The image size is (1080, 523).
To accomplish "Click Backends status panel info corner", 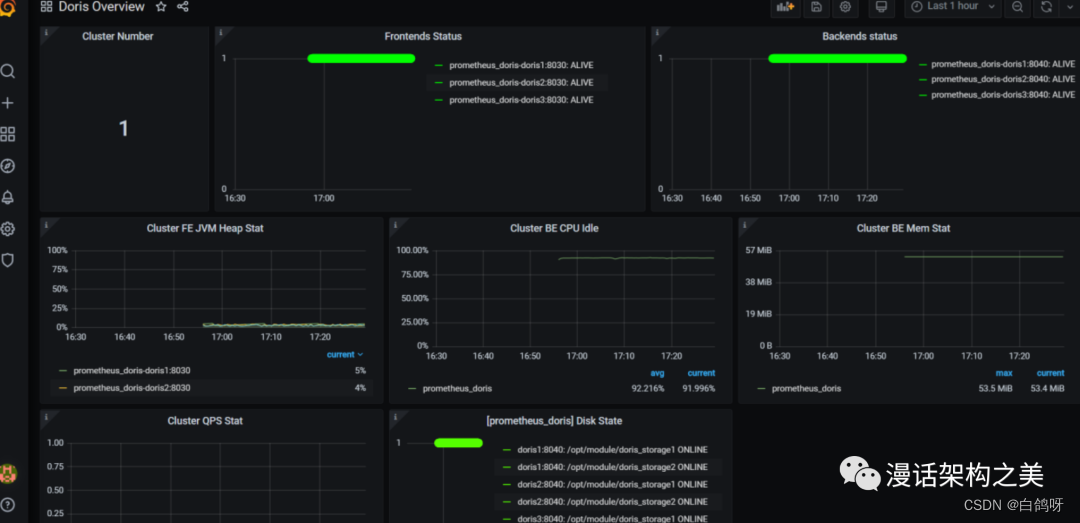I will 656,32.
